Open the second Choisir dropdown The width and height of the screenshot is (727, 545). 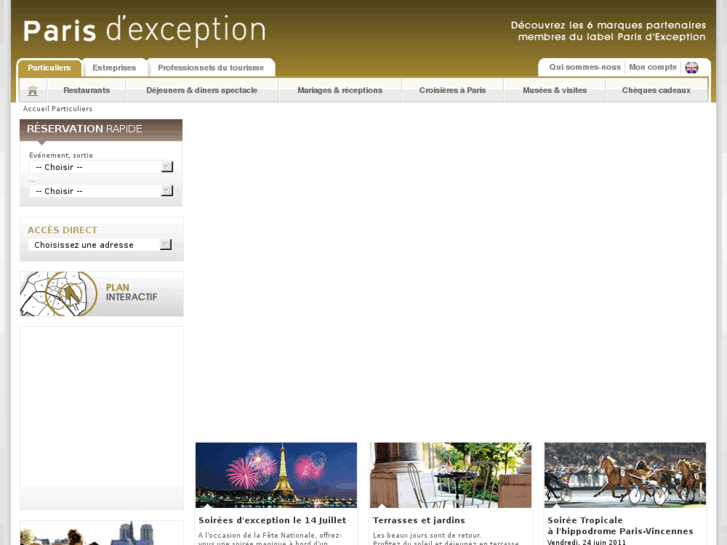tap(101, 191)
